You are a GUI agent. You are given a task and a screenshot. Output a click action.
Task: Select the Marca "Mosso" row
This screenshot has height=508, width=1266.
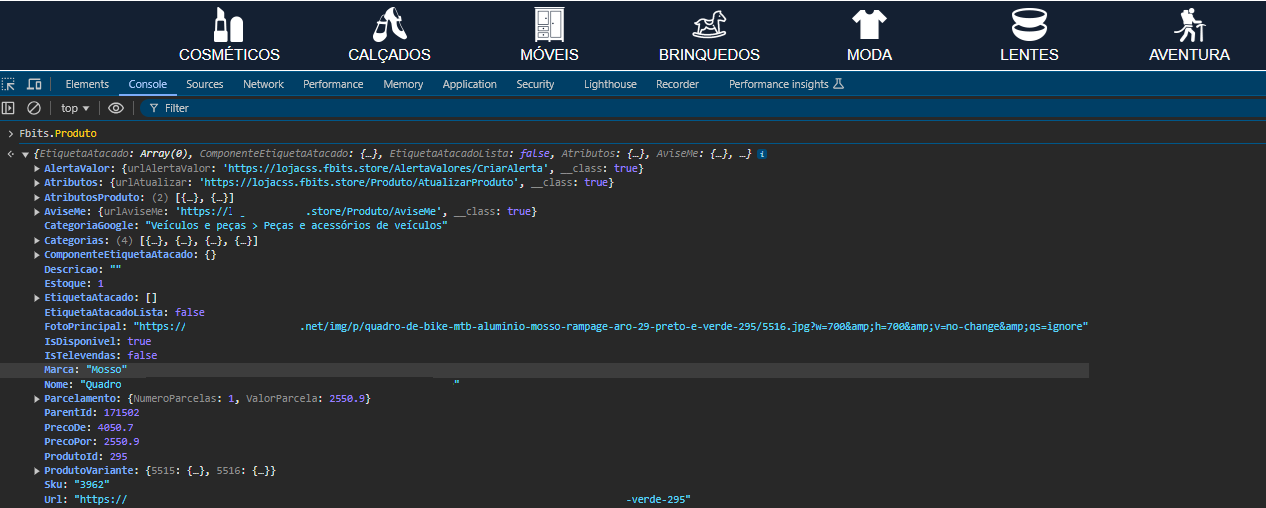(545, 370)
